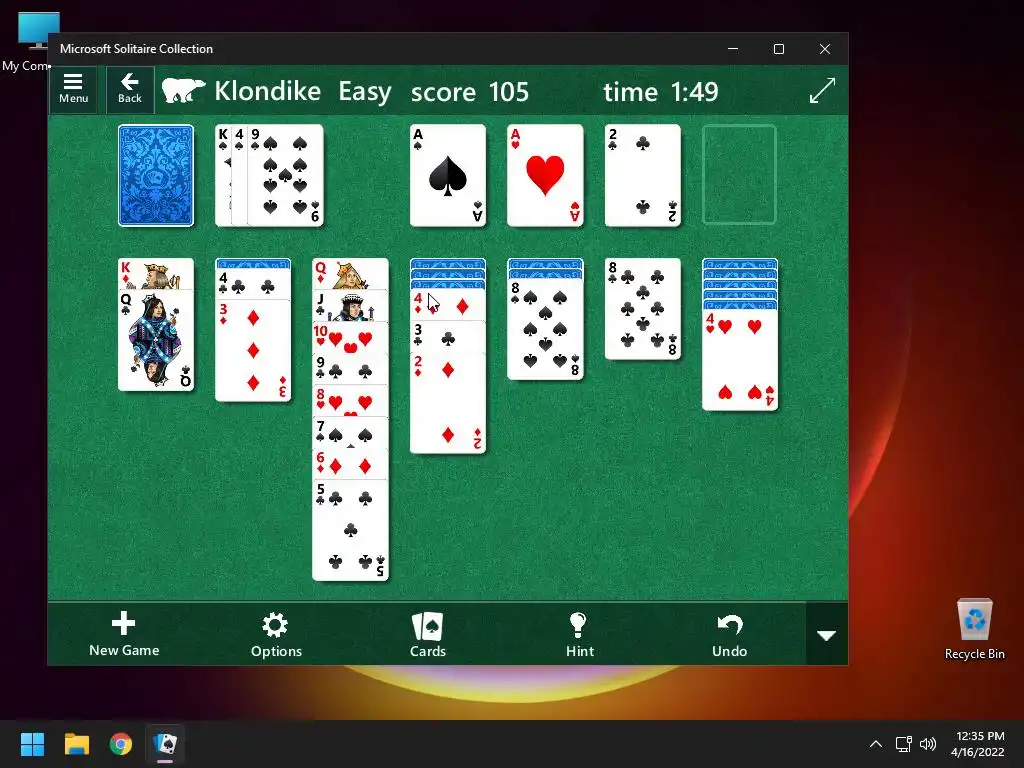Select the 8 of hearts card
Viewport: 1024px width, 768px height.
click(x=351, y=400)
